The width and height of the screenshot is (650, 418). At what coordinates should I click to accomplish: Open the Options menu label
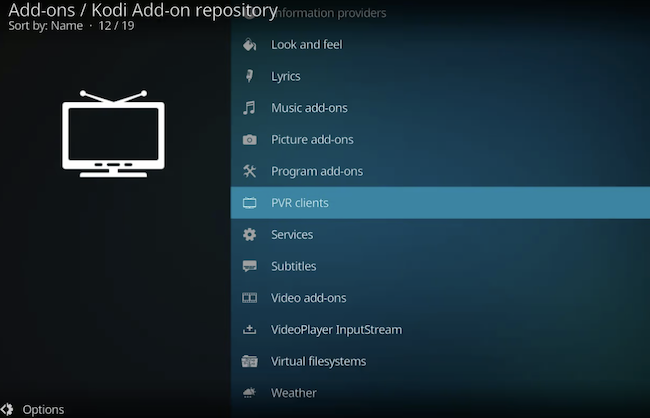44,410
